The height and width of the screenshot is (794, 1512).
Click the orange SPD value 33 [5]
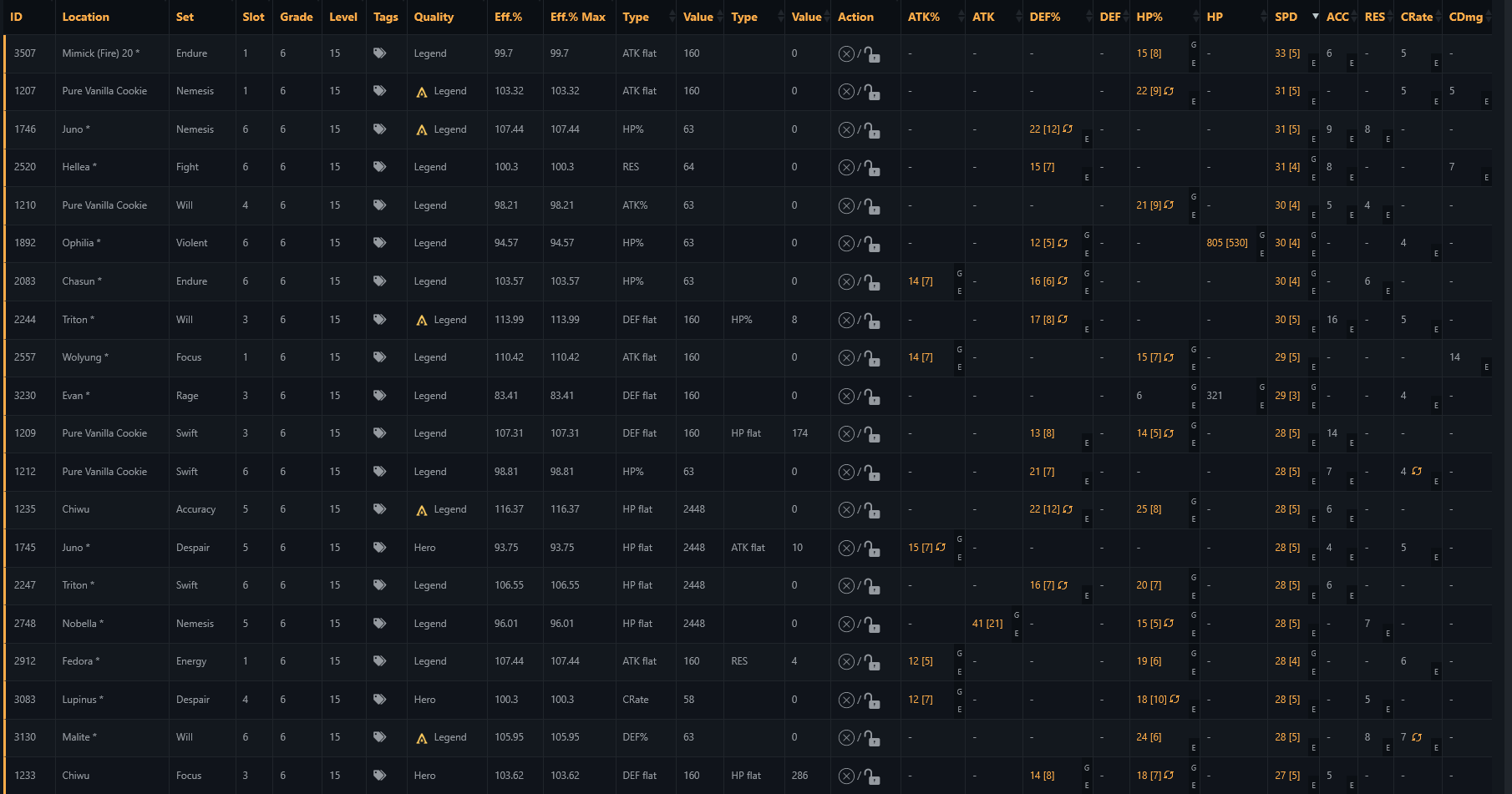[1287, 53]
